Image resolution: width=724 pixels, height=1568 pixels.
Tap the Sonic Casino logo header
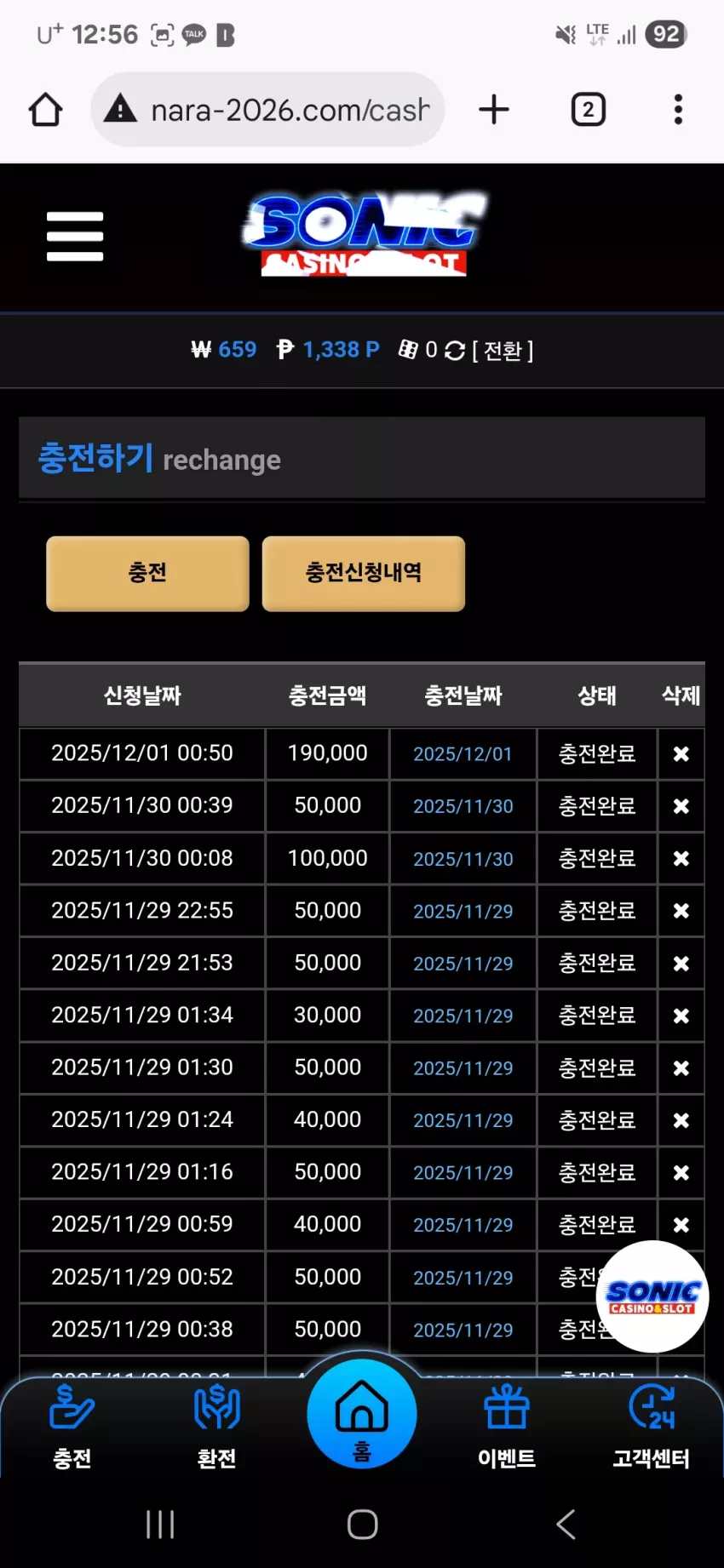(364, 234)
